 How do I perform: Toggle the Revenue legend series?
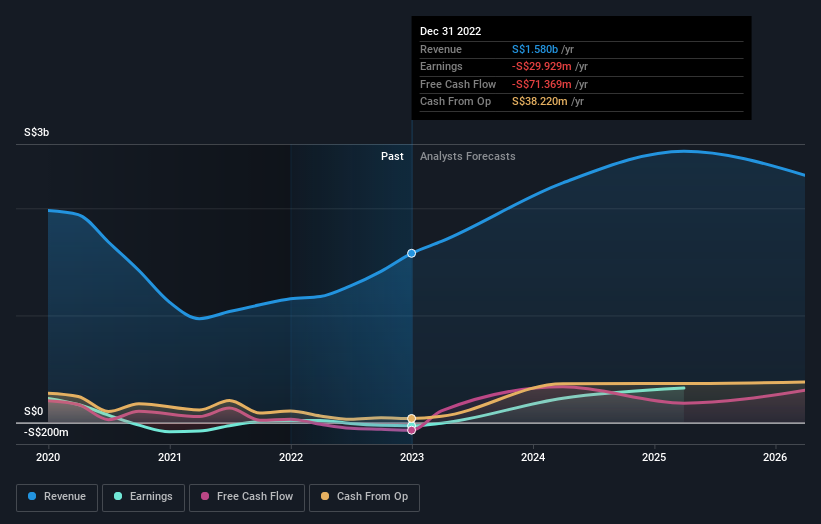(57, 497)
